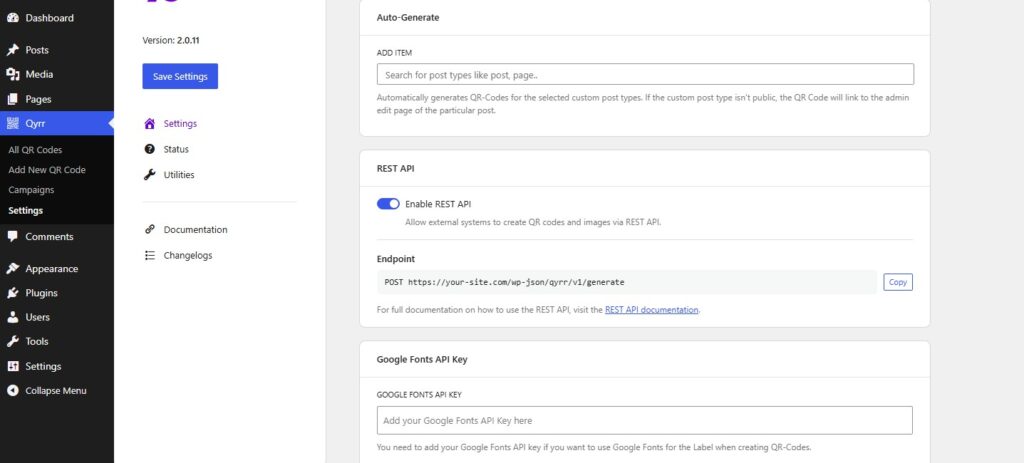Click the list icon beside Changelogs
The image size is (1024, 463).
click(150, 255)
